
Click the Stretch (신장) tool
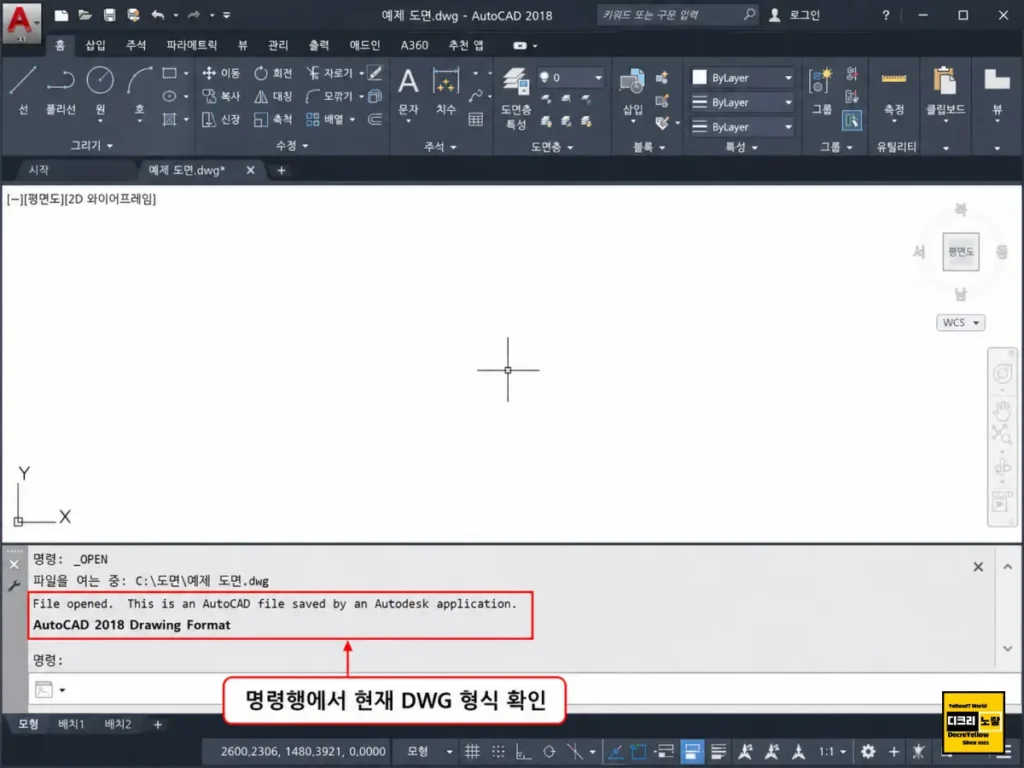pyautogui.click(x=221, y=119)
